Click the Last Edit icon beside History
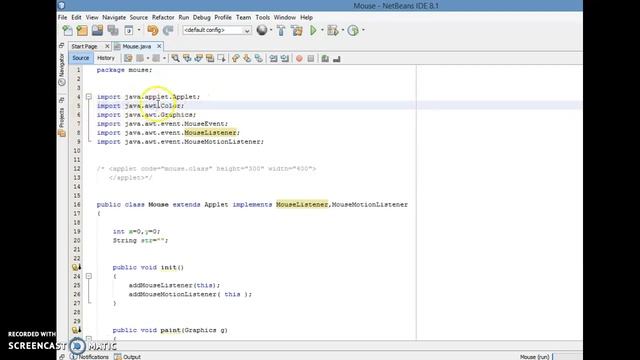640x360 pixels. pos(128,58)
